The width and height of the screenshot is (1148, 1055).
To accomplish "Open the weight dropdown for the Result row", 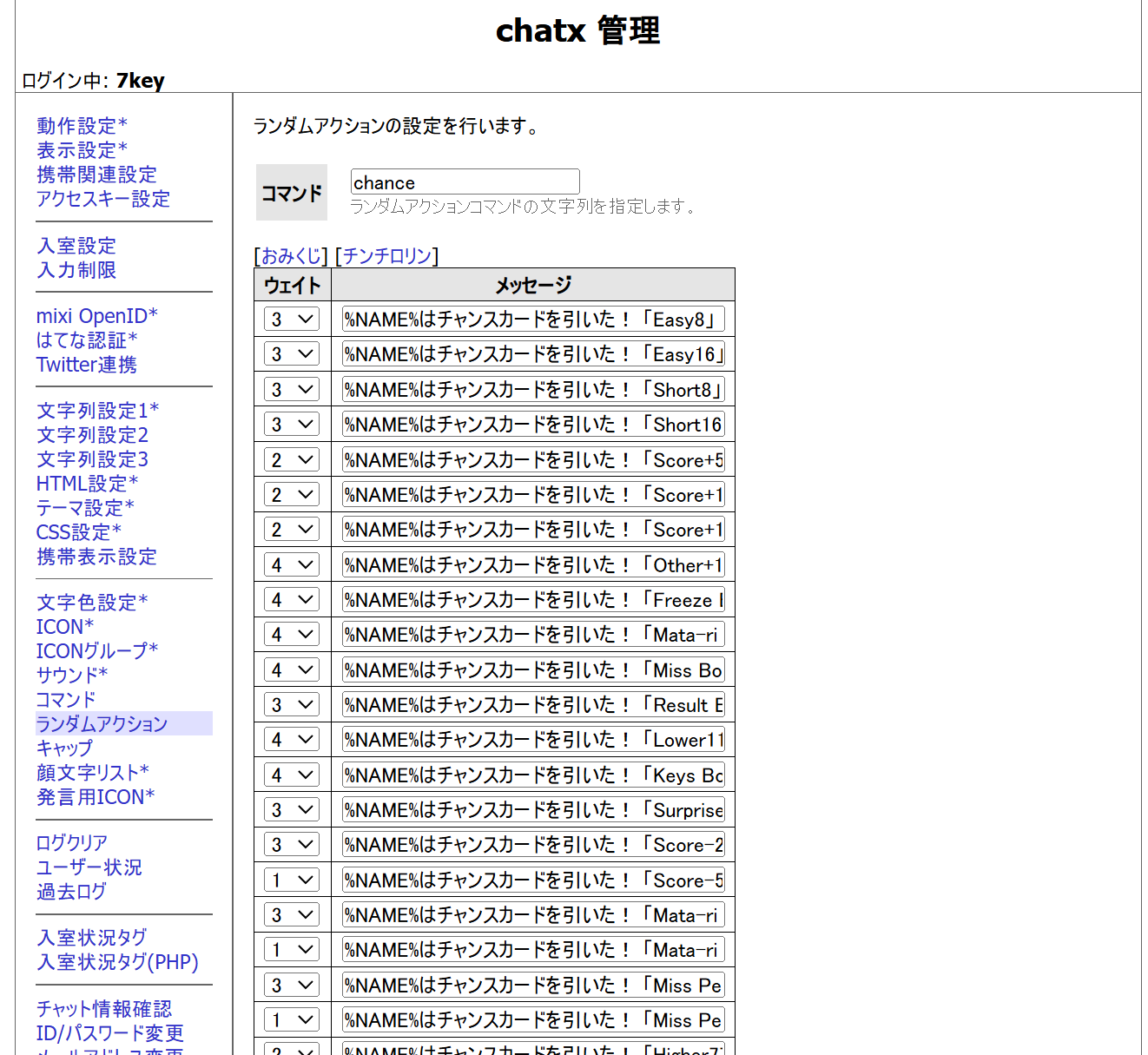I will pyautogui.click(x=292, y=705).
